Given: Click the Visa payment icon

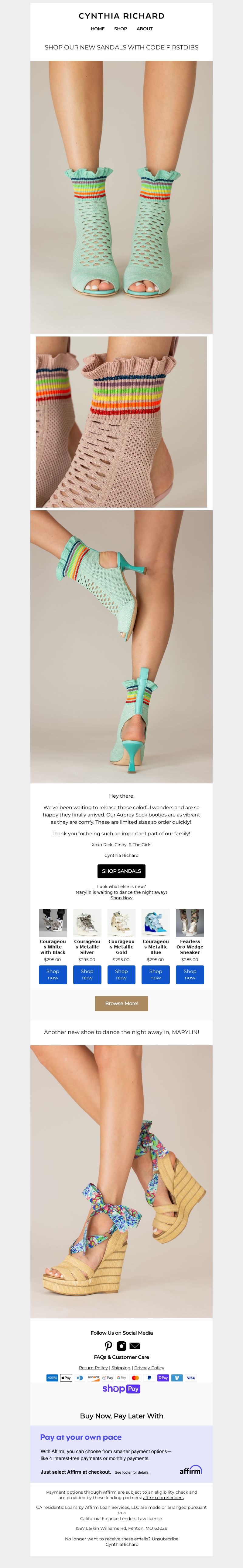Looking at the screenshot, I should click(191, 1377).
